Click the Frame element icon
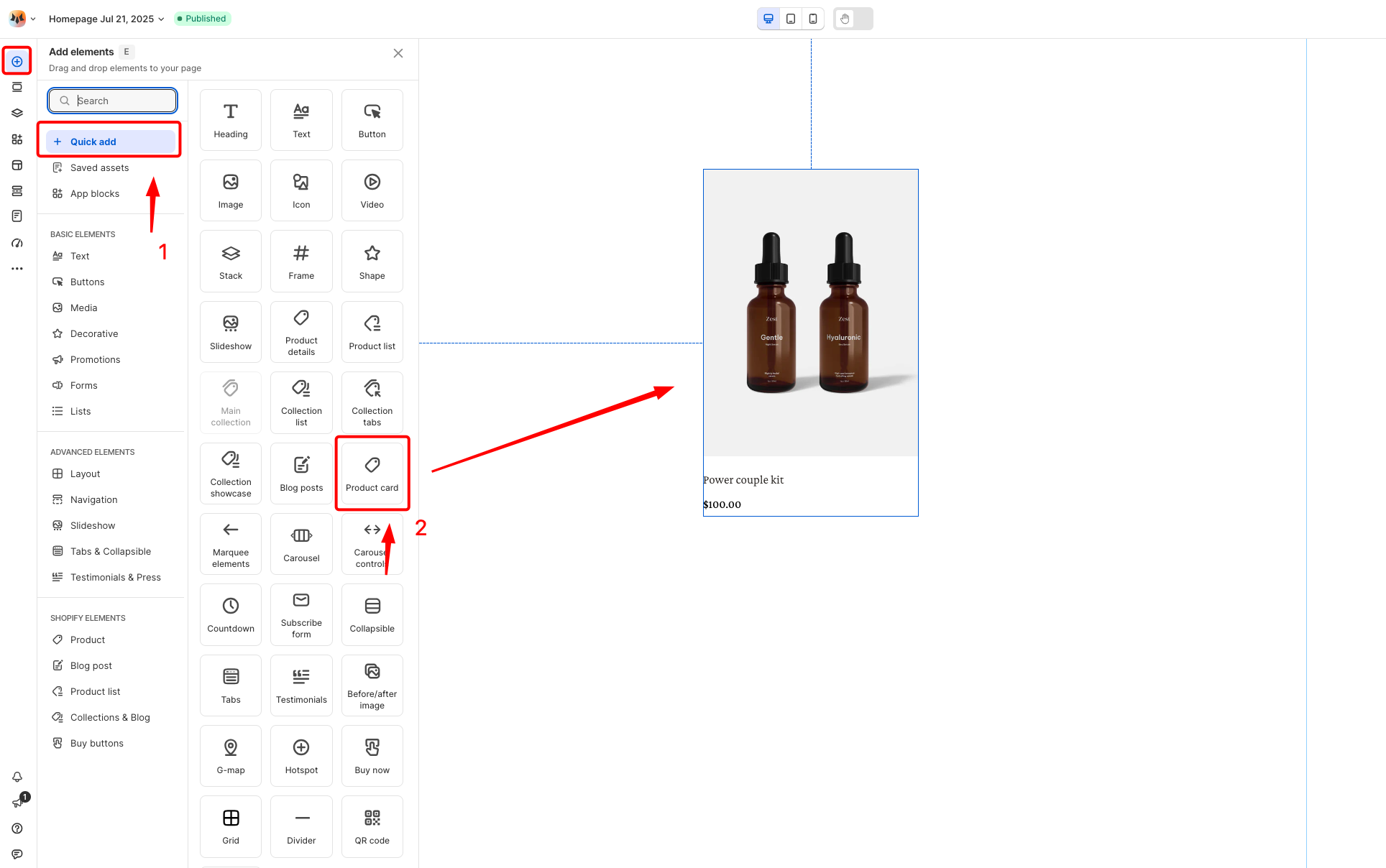The width and height of the screenshot is (1386, 868). coord(301,253)
